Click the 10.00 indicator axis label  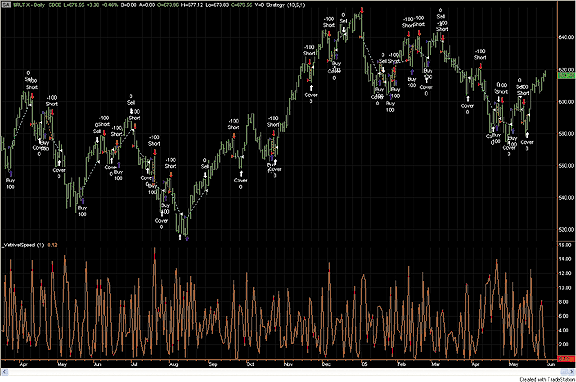565,288
